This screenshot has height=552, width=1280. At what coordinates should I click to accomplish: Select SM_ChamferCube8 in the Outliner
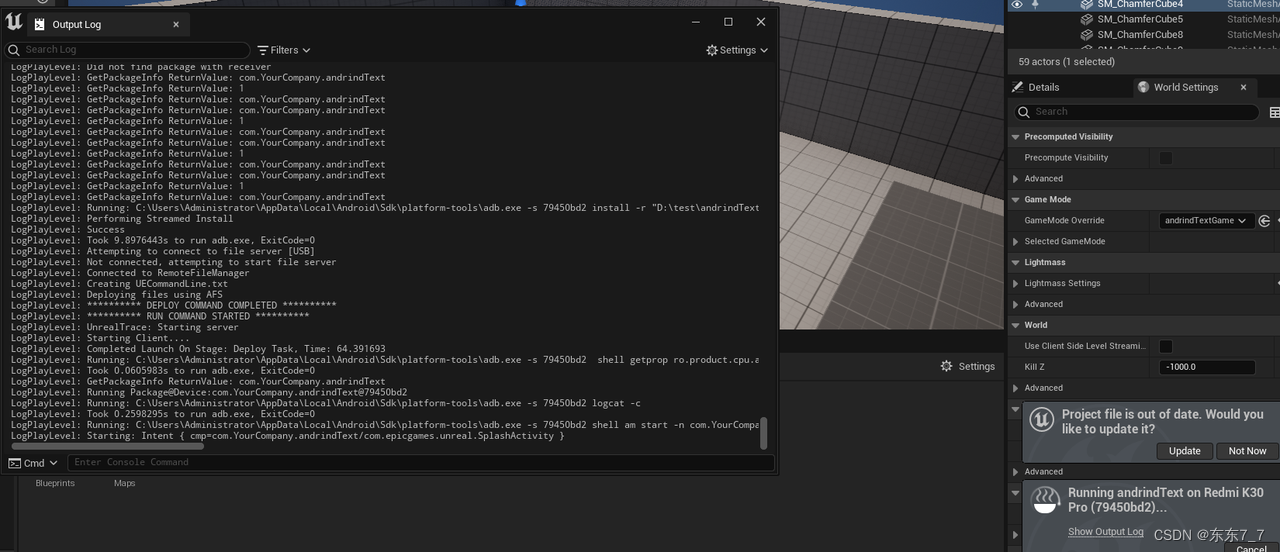tap(1140, 34)
